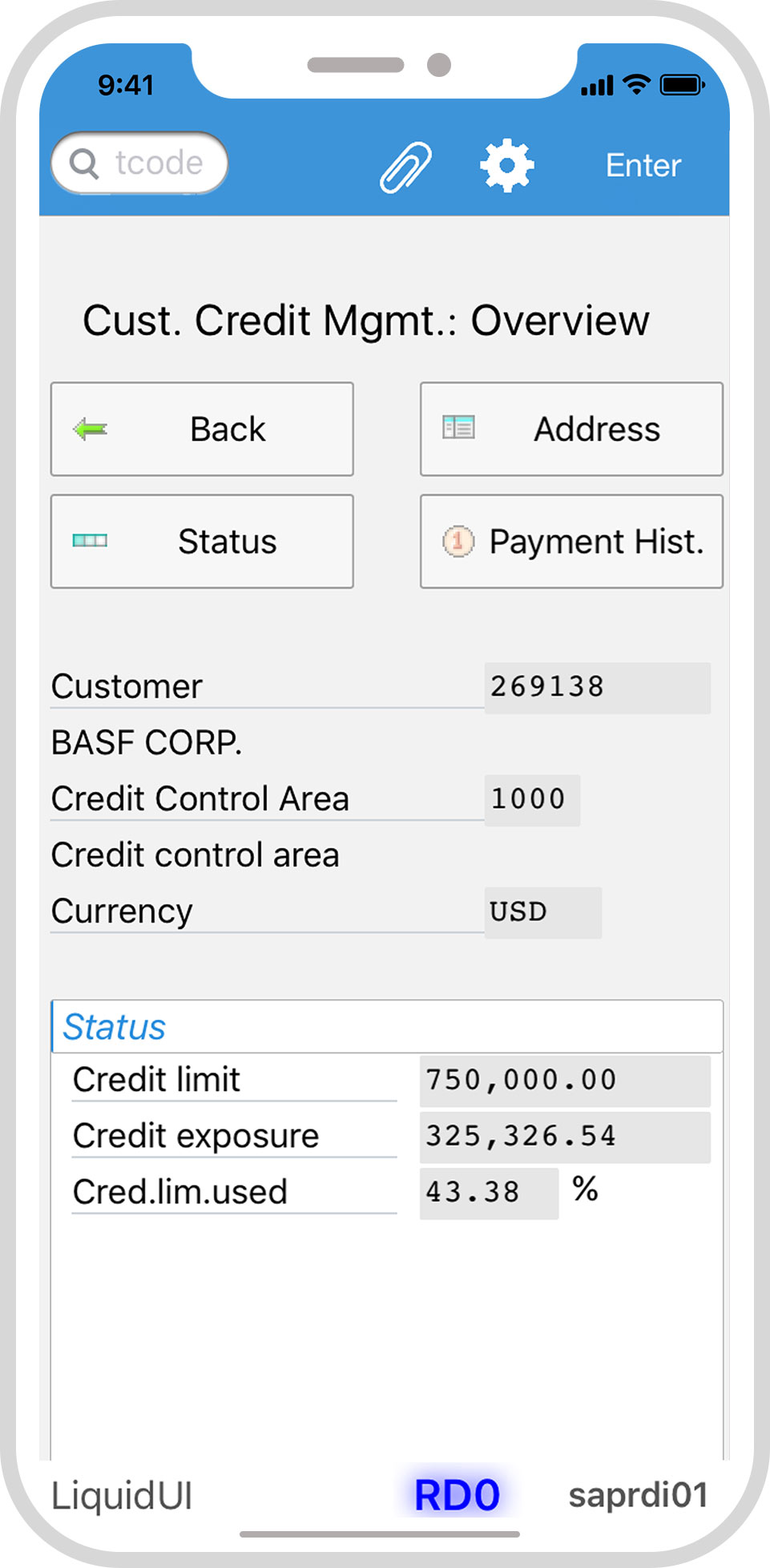Click the Cred.lim.used percentage field
The width and height of the screenshot is (770, 1568).
click(x=488, y=1193)
